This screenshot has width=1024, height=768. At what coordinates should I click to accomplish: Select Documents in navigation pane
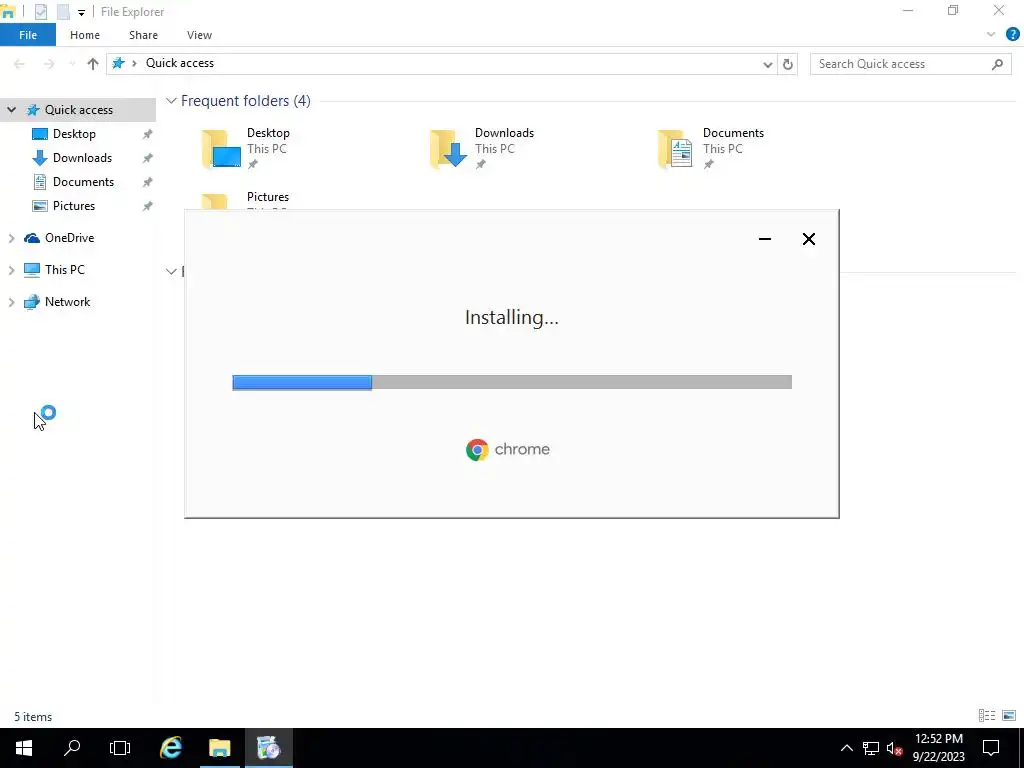[x=83, y=182]
